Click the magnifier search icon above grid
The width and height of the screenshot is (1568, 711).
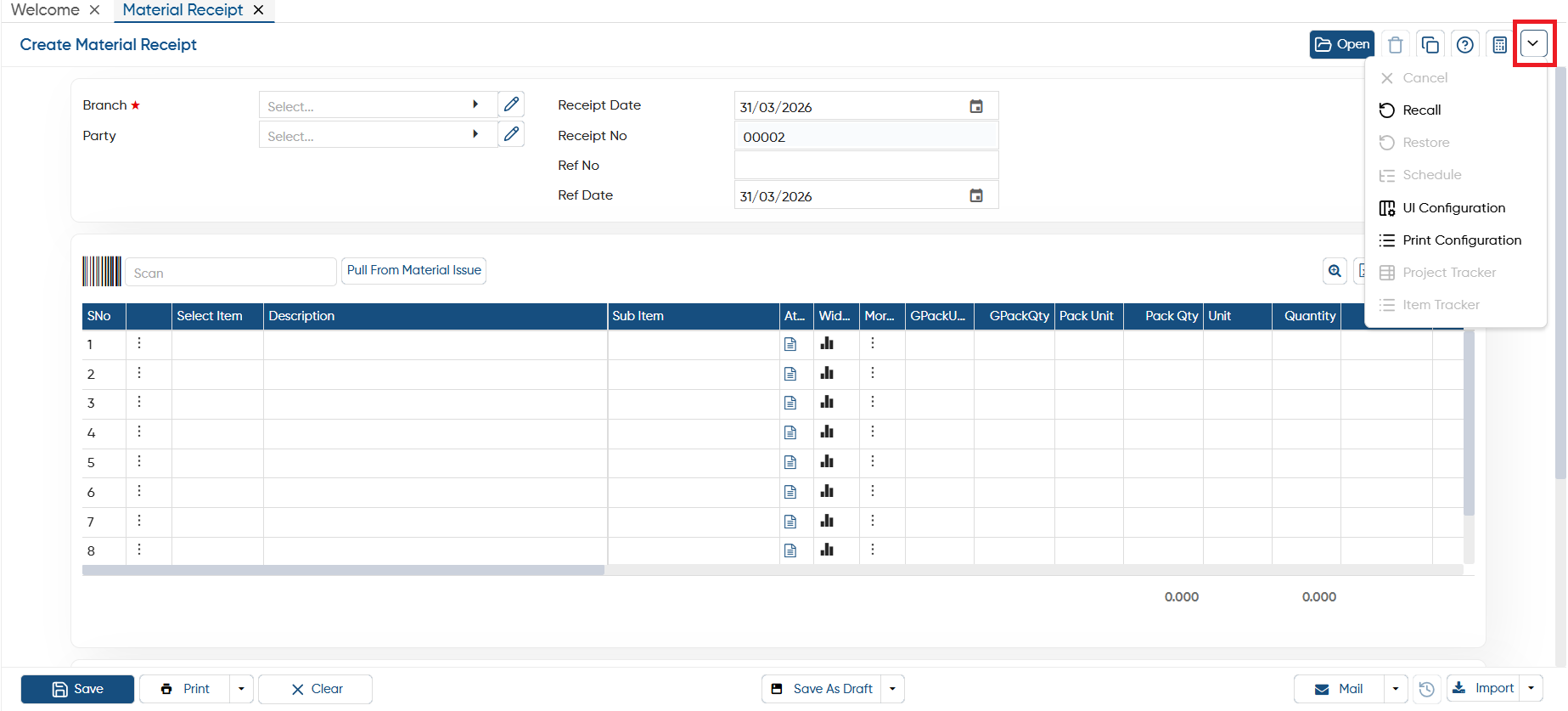1335,271
